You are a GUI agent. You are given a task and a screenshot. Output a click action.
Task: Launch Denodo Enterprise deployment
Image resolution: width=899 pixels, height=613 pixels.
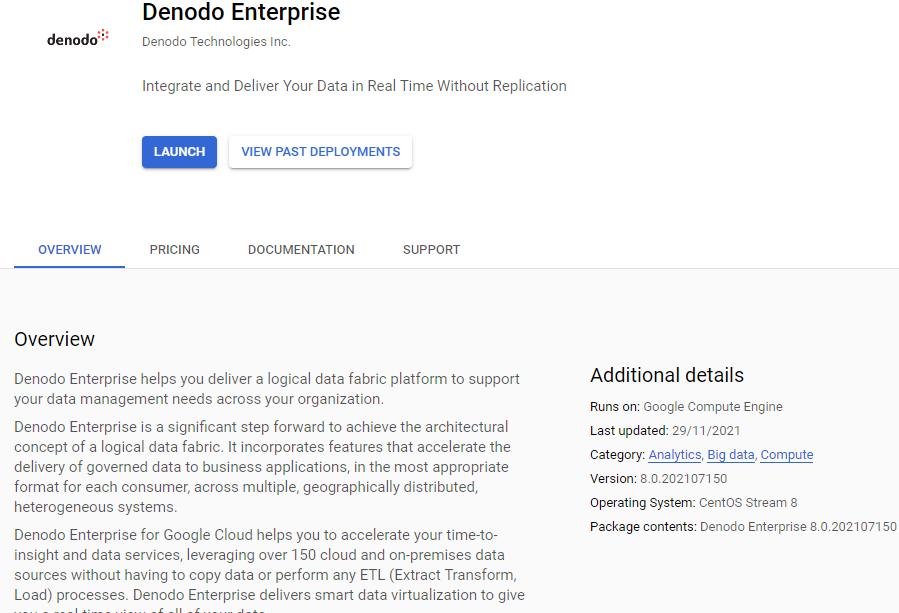179,152
